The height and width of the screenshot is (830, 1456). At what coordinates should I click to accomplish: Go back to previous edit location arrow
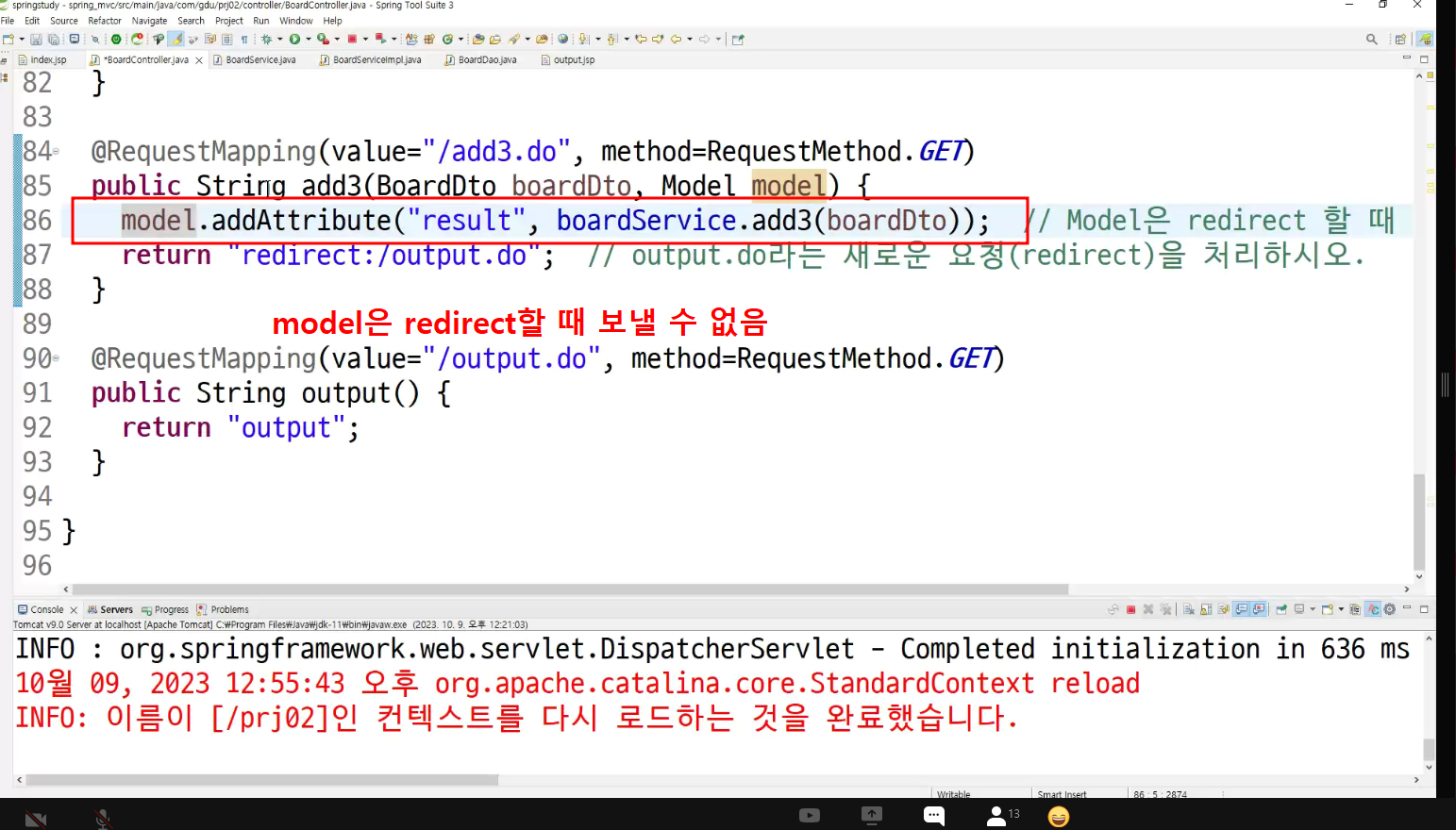[x=641, y=39]
